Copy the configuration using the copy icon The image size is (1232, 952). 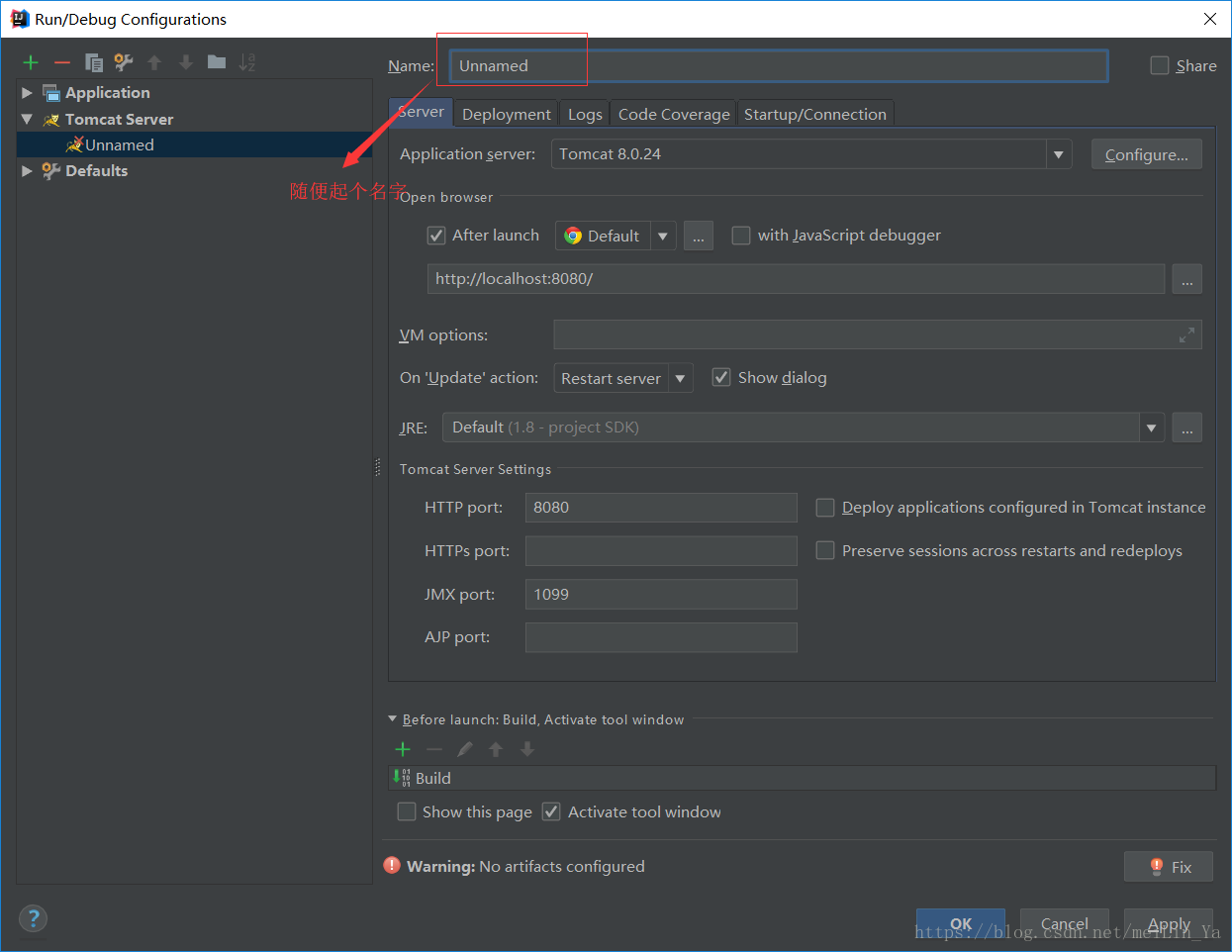coord(94,62)
